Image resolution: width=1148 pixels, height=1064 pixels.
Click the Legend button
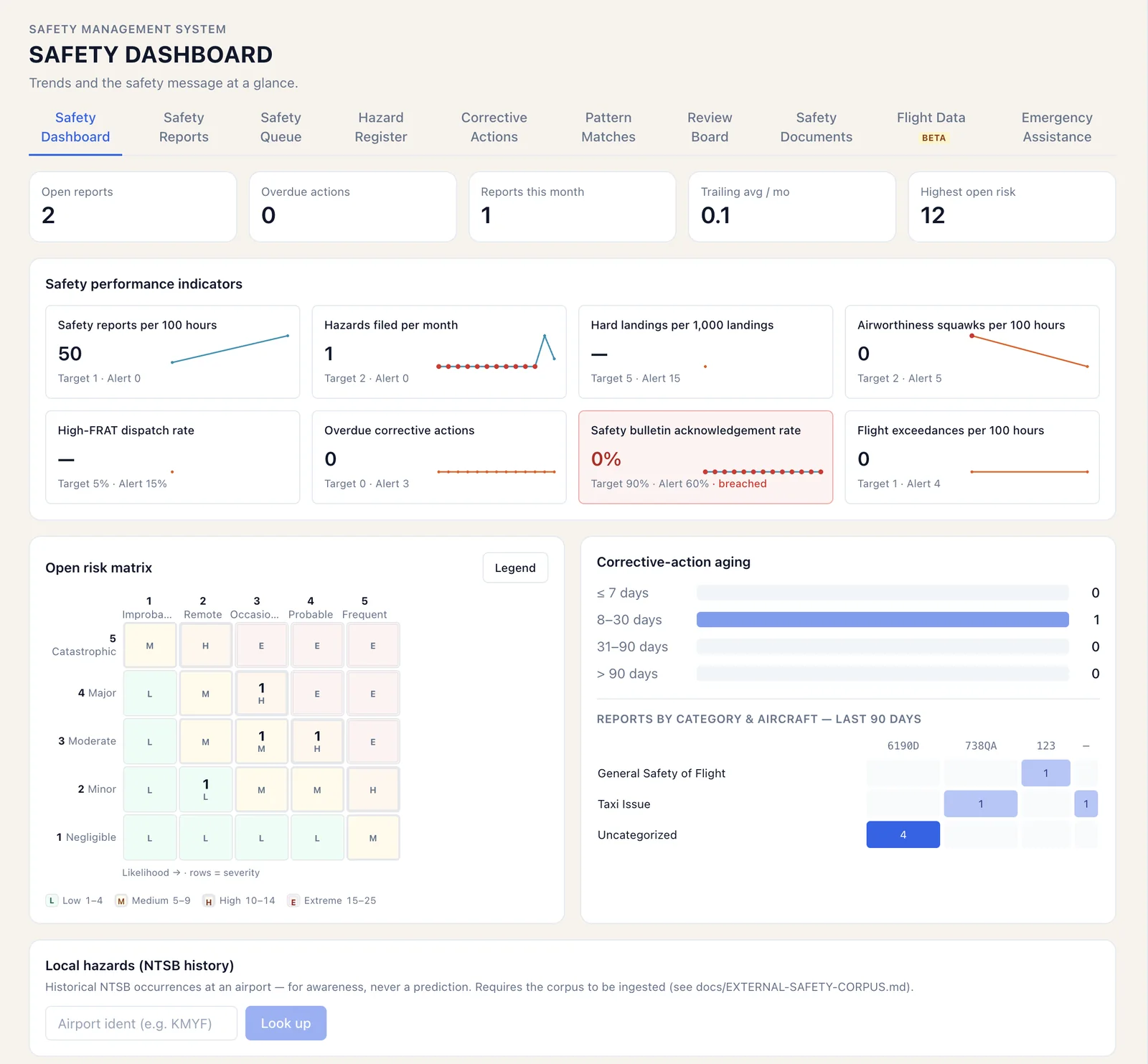(515, 568)
